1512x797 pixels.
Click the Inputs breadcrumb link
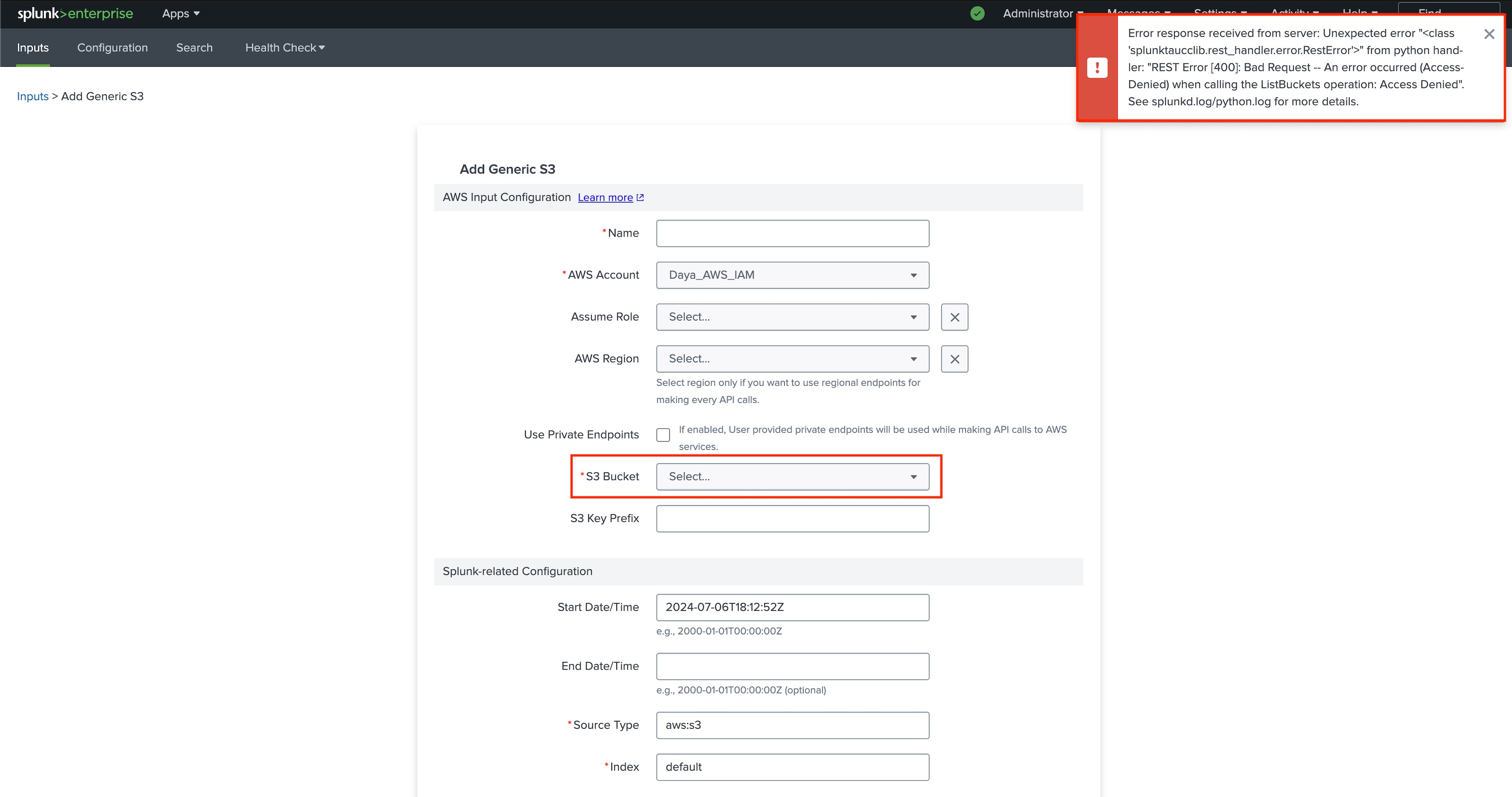(33, 96)
